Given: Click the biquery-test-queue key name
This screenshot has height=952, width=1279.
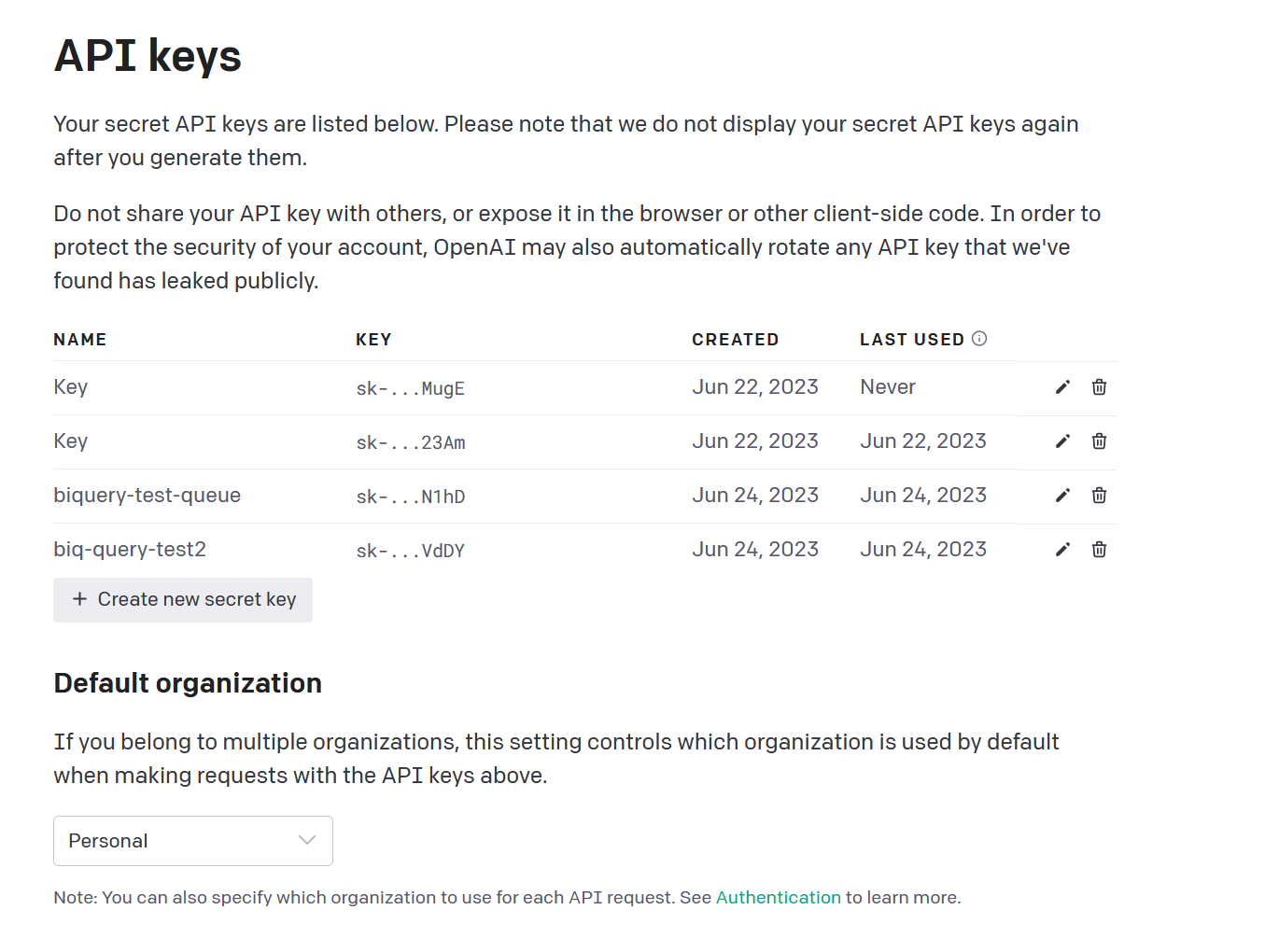Looking at the screenshot, I should (x=147, y=496).
